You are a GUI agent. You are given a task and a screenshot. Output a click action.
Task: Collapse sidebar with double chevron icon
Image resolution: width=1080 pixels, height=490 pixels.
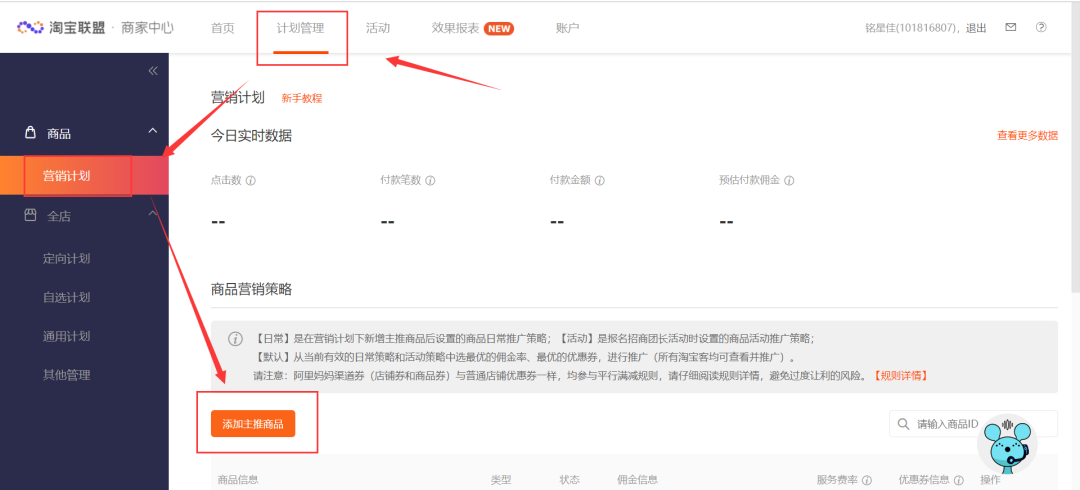153,70
